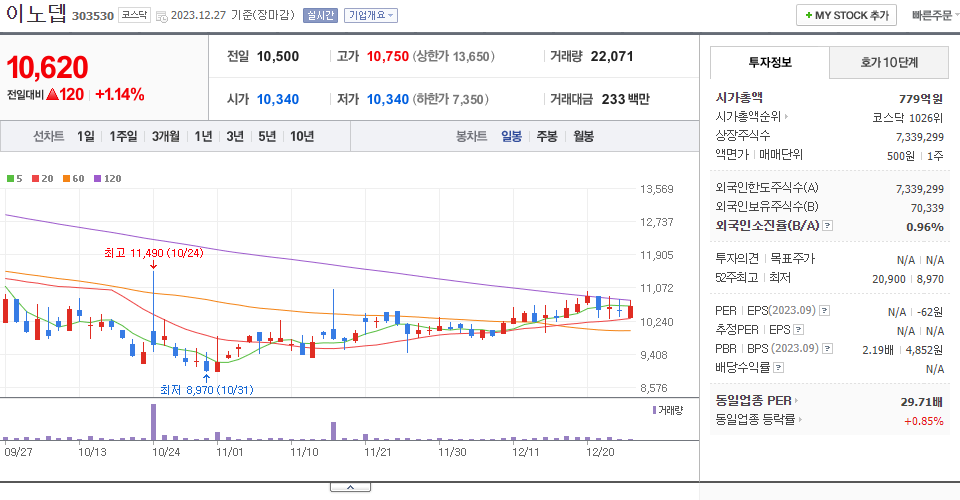Click the 52주최고 최저 value 20,900
Screen dimensions: 960x500
pos(888,279)
